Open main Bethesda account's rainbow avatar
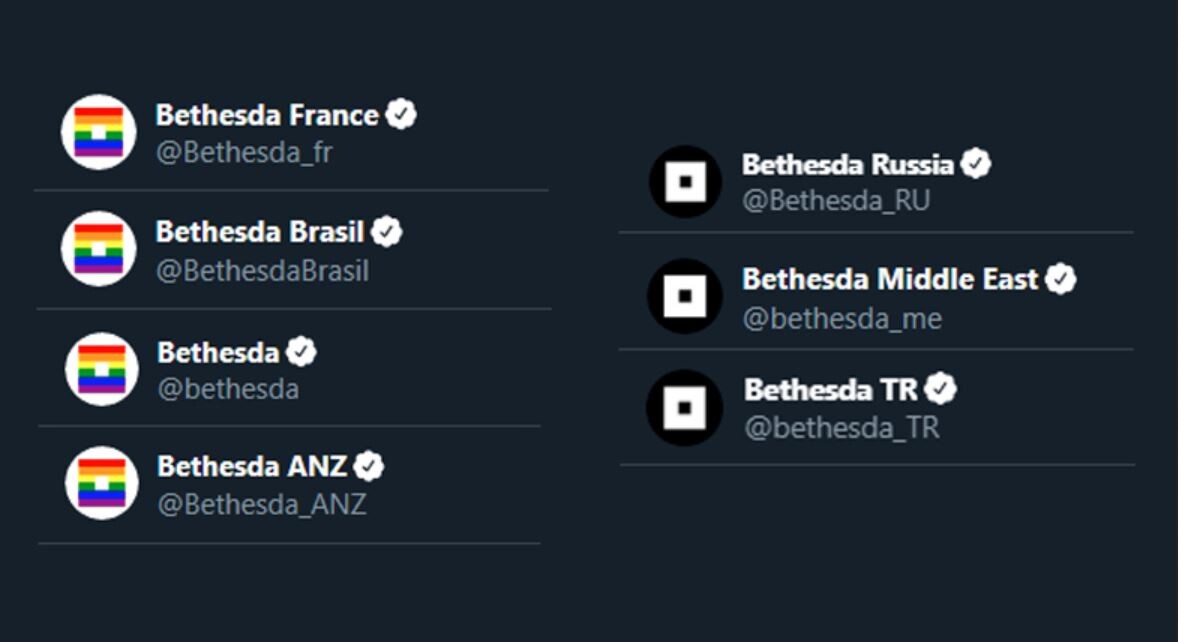Image resolution: width=1178 pixels, height=642 pixels. pyautogui.click(x=101, y=369)
